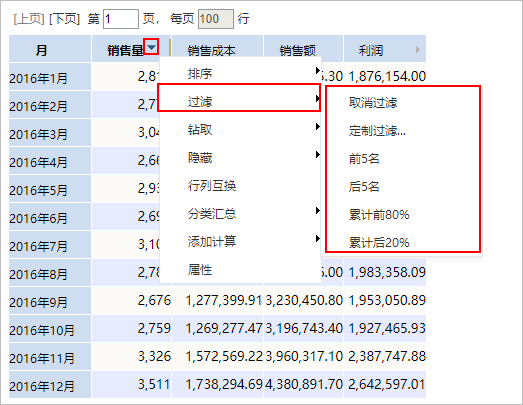This screenshot has width=523, height=405.
Task: Select the 2016年8月 row header
Action: [50, 273]
